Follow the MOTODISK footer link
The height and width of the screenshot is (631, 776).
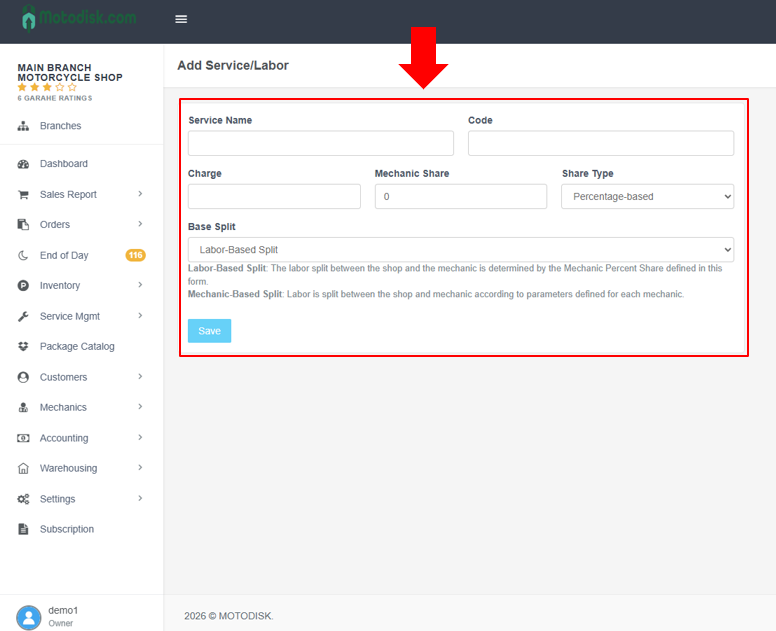tap(244, 616)
